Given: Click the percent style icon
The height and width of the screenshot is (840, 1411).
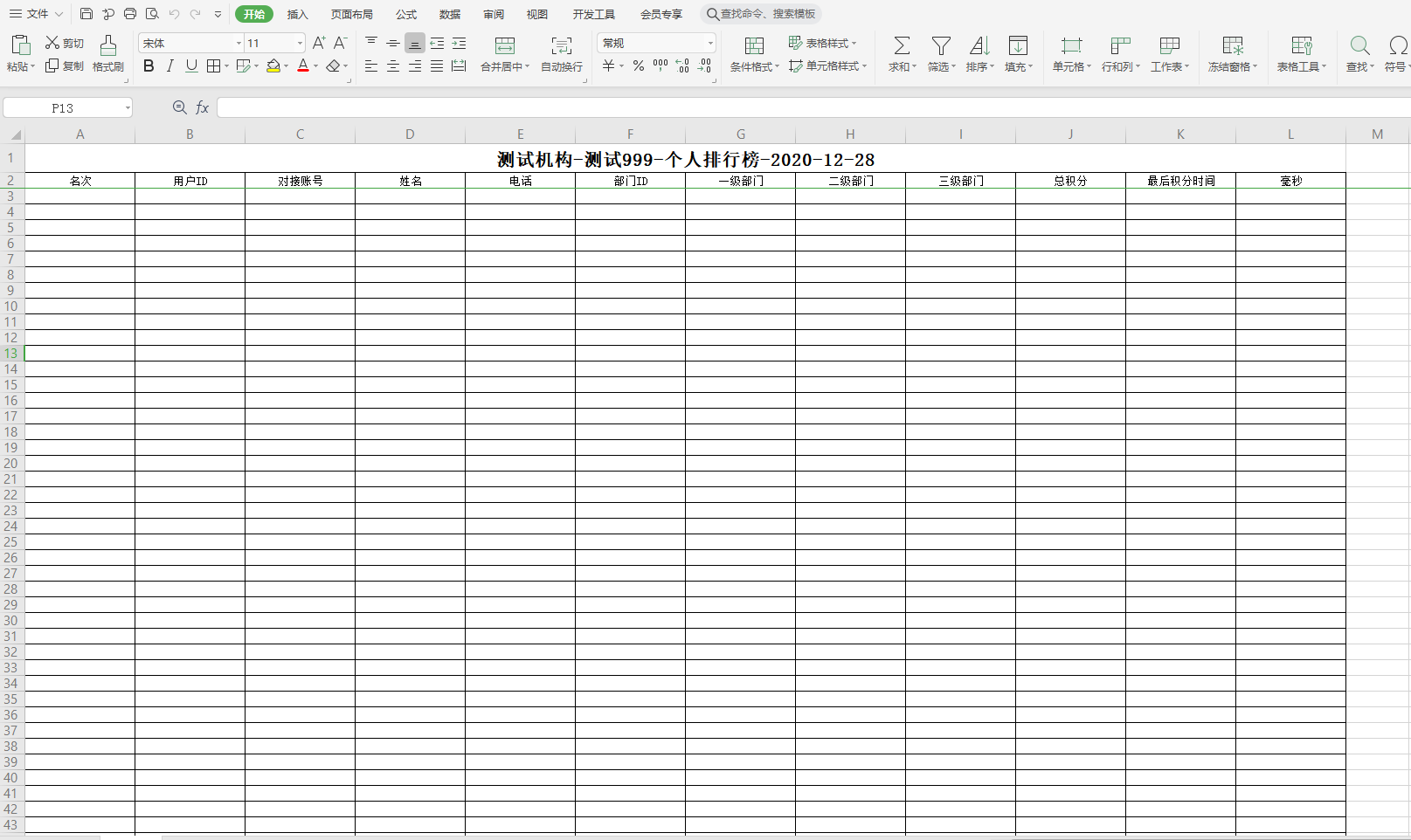Looking at the screenshot, I should (639, 65).
